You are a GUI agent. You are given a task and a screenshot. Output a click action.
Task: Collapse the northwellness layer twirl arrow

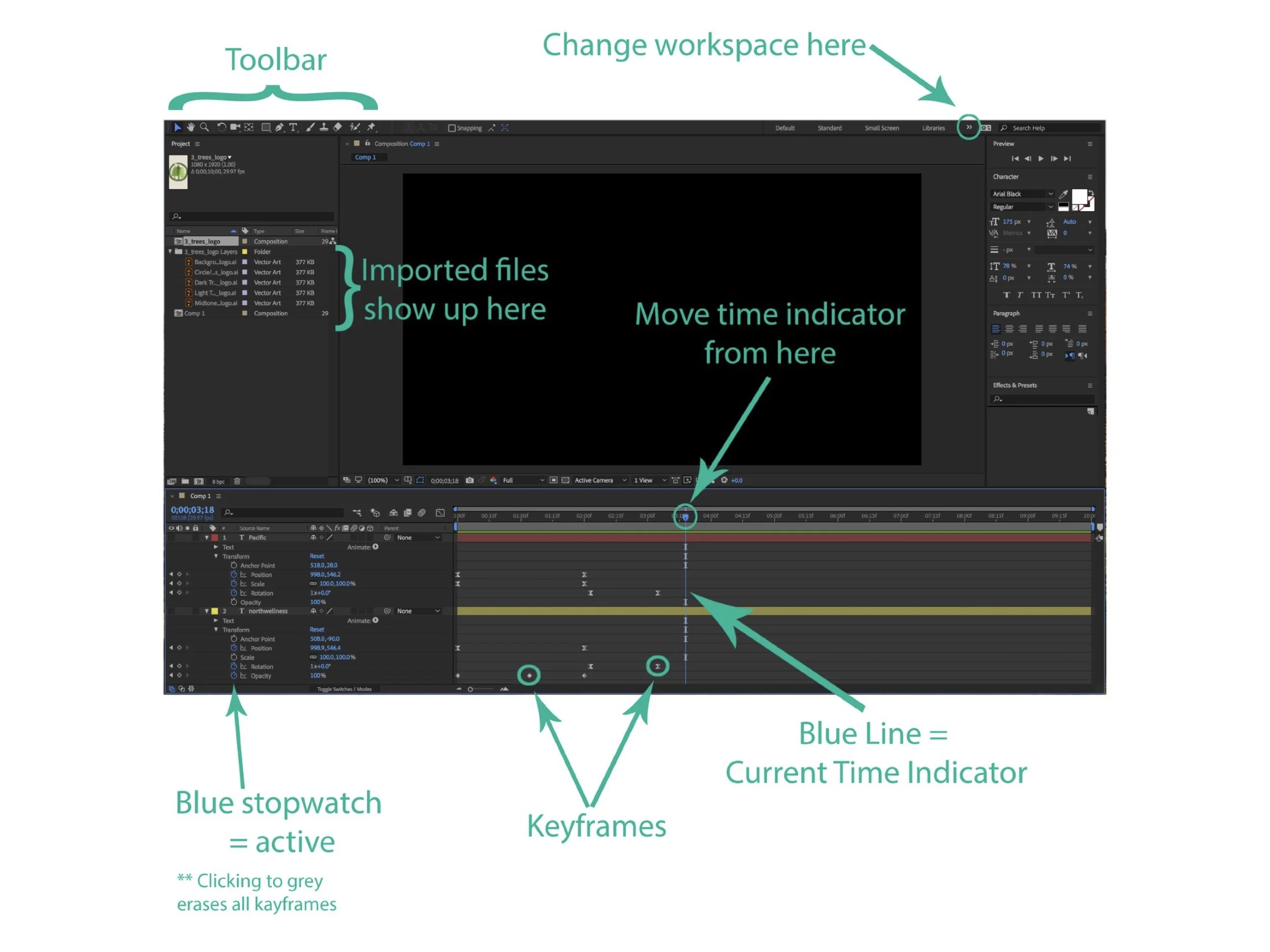[207, 611]
